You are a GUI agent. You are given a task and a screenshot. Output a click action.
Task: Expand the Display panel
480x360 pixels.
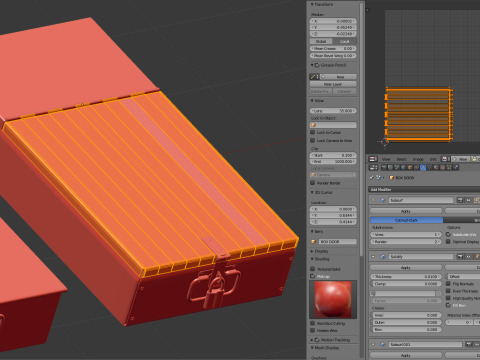(x=312, y=251)
